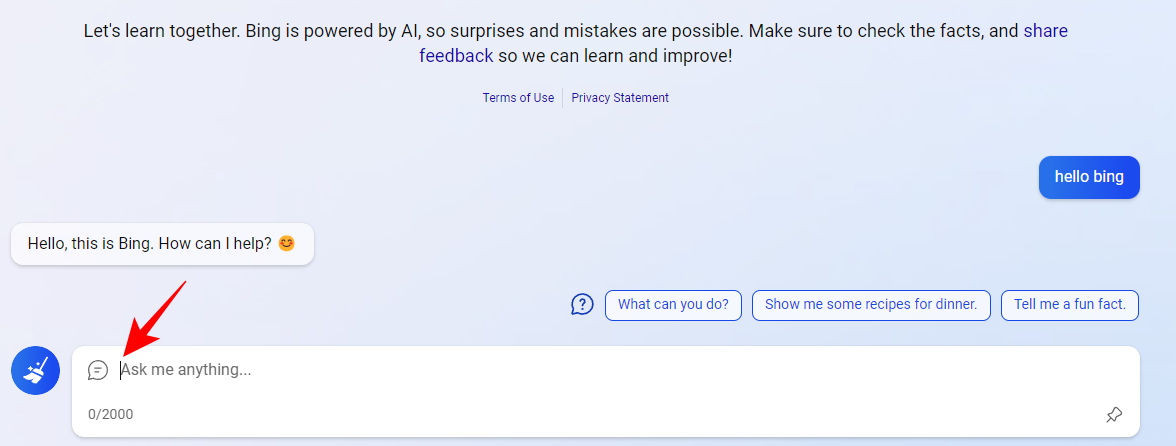Focus the 'Ask me anything...' text field

coord(600,370)
